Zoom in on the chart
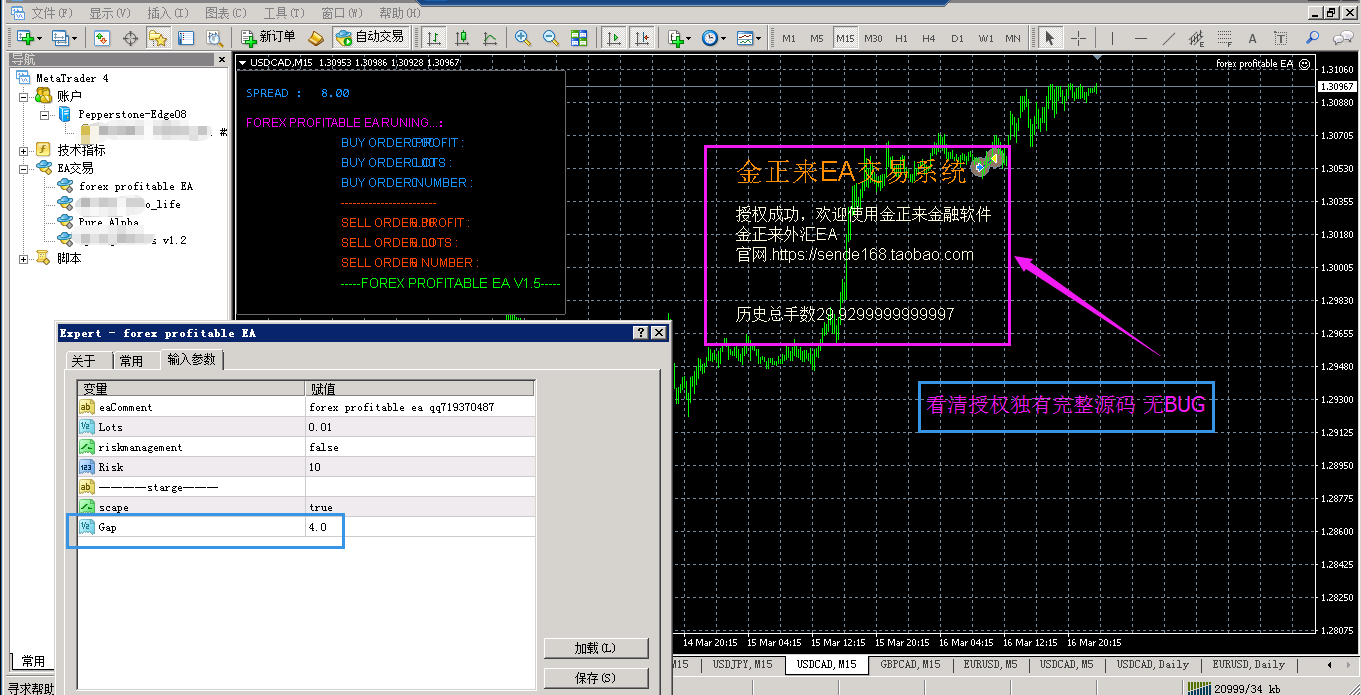The width and height of the screenshot is (1361, 695). pyautogui.click(x=522, y=38)
